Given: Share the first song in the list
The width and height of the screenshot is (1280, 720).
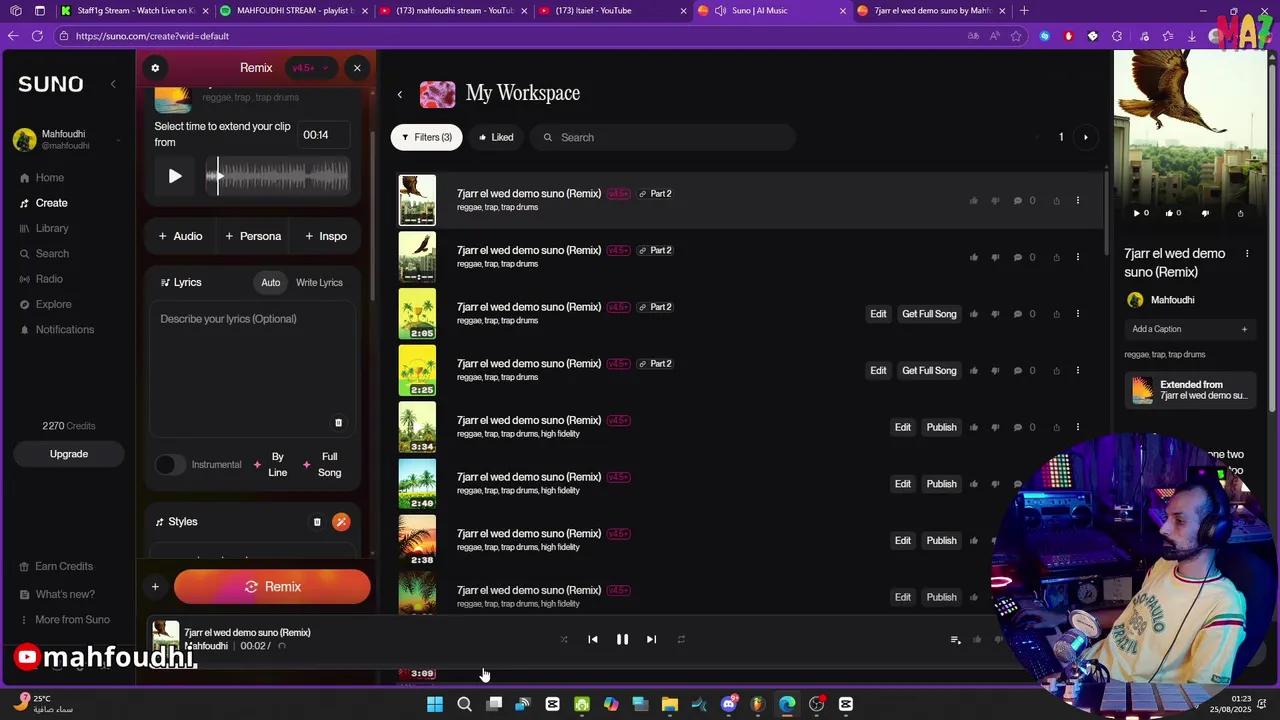Looking at the screenshot, I should pyautogui.click(x=1056, y=201).
